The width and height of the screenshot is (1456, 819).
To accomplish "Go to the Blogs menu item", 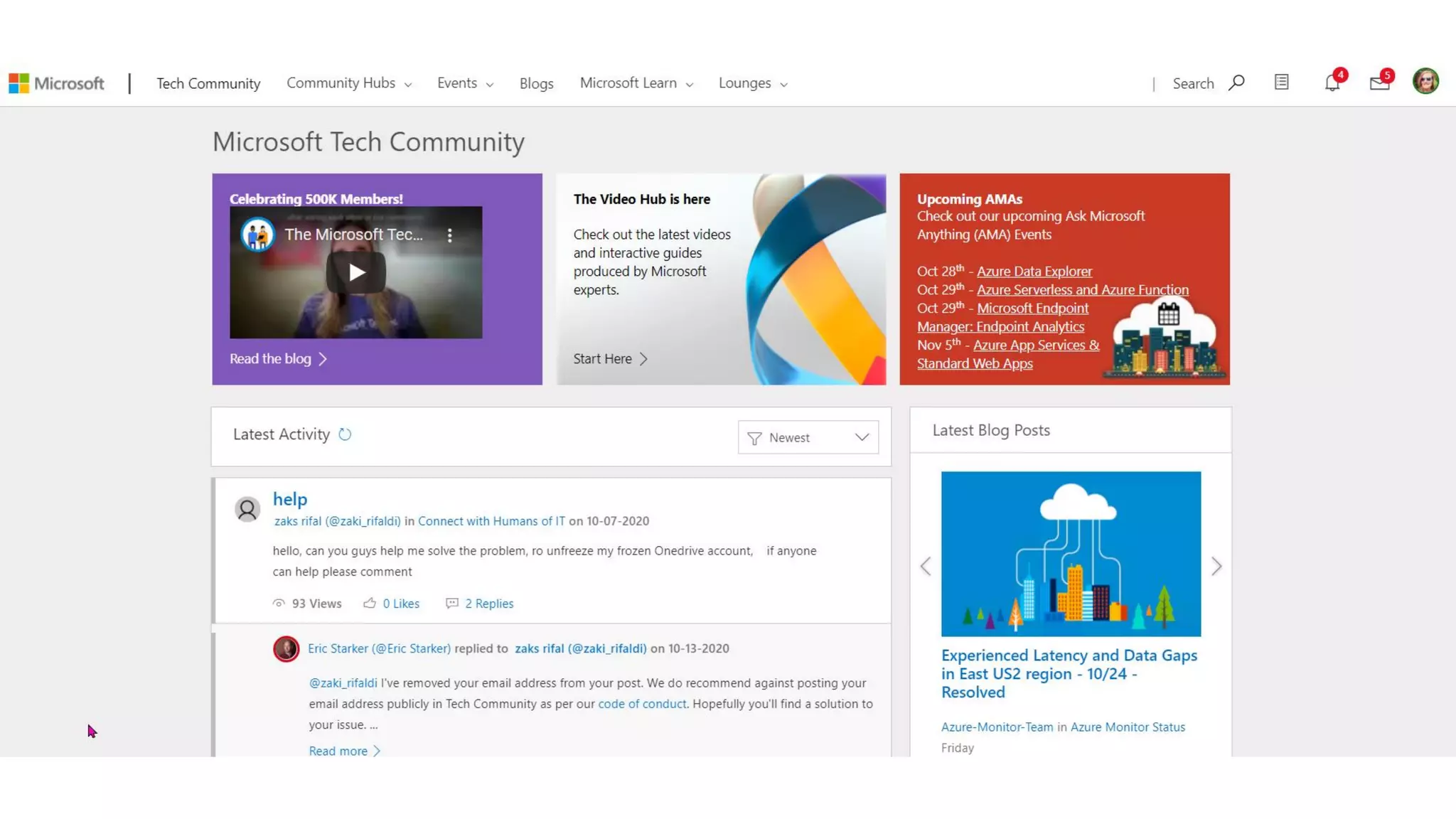I will (x=536, y=84).
